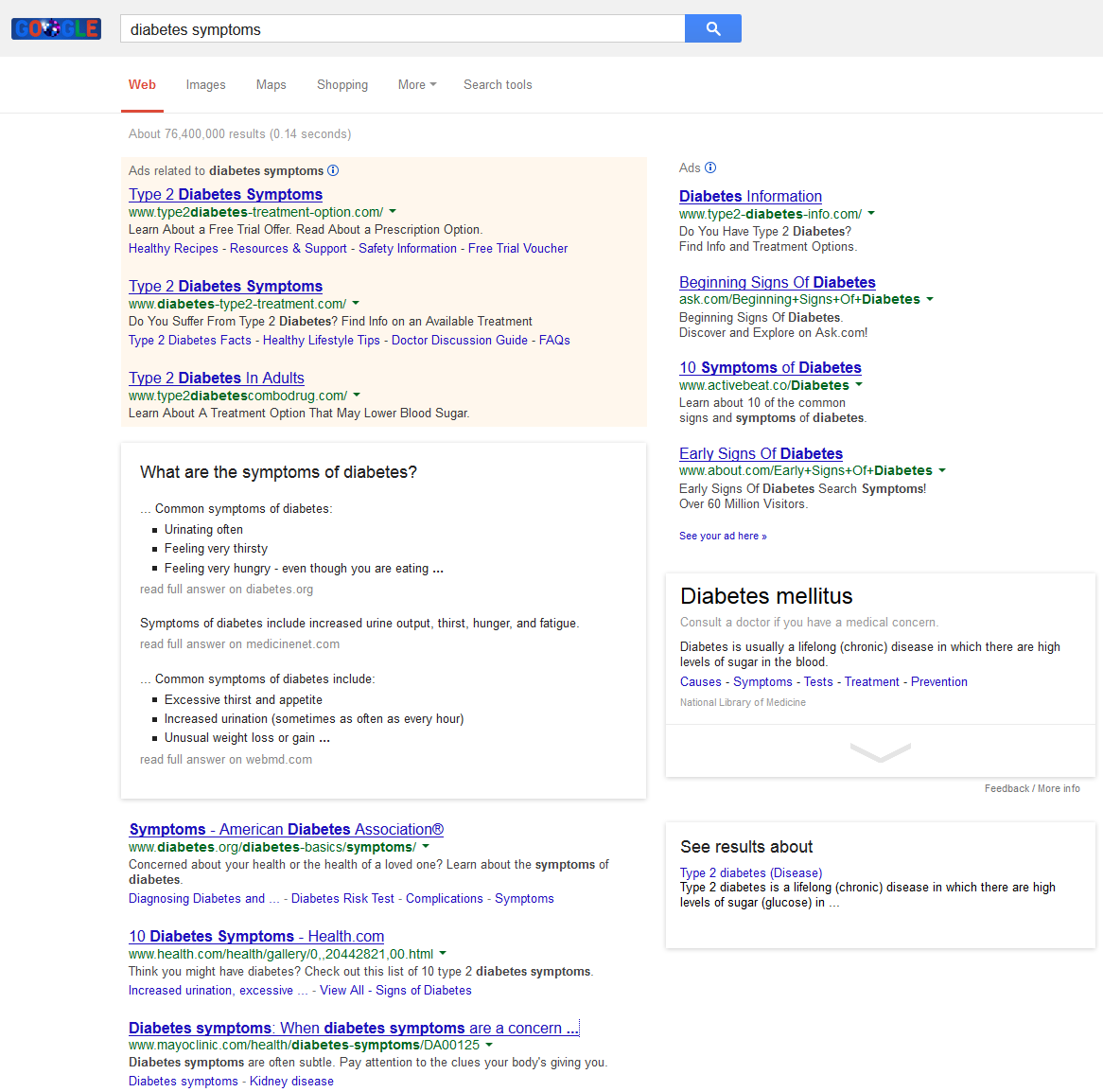This screenshot has width=1103, height=1092.
Task: Open the More menu
Action: [417, 84]
